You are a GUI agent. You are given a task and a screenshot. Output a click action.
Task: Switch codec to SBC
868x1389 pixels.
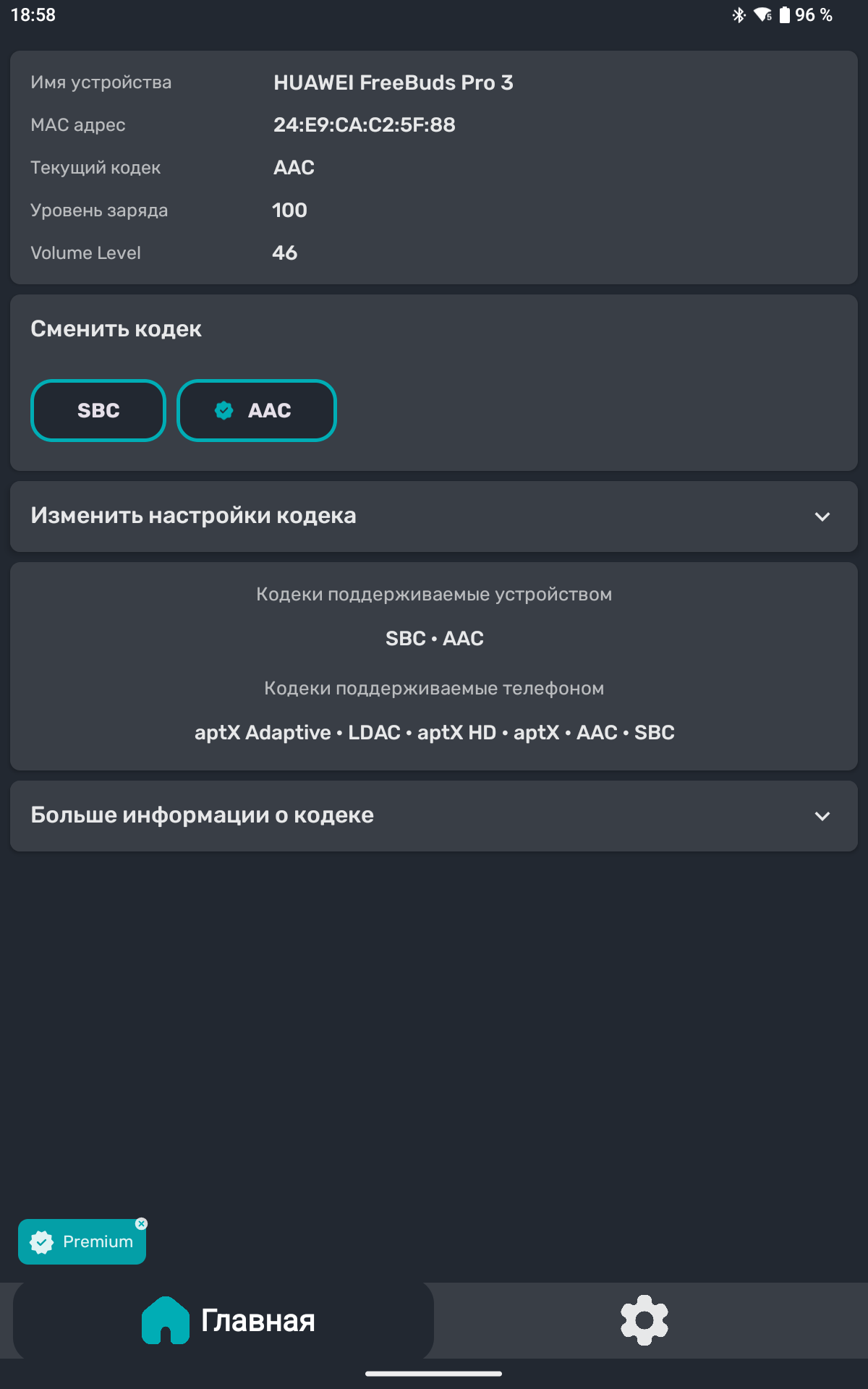[x=98, y=410]
